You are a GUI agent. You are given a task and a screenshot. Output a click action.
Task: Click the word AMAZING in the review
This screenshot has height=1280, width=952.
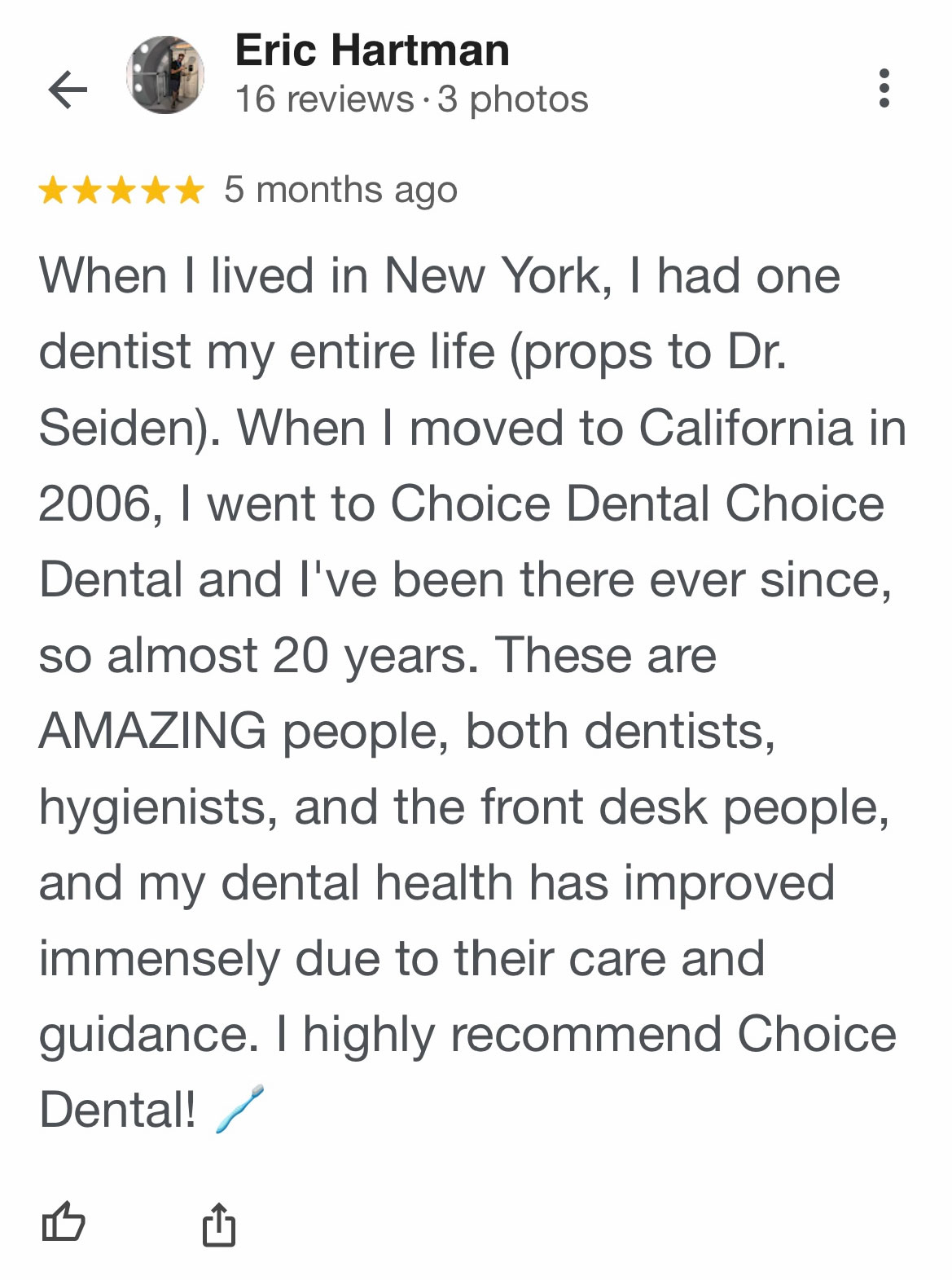[x=152, y=730]
